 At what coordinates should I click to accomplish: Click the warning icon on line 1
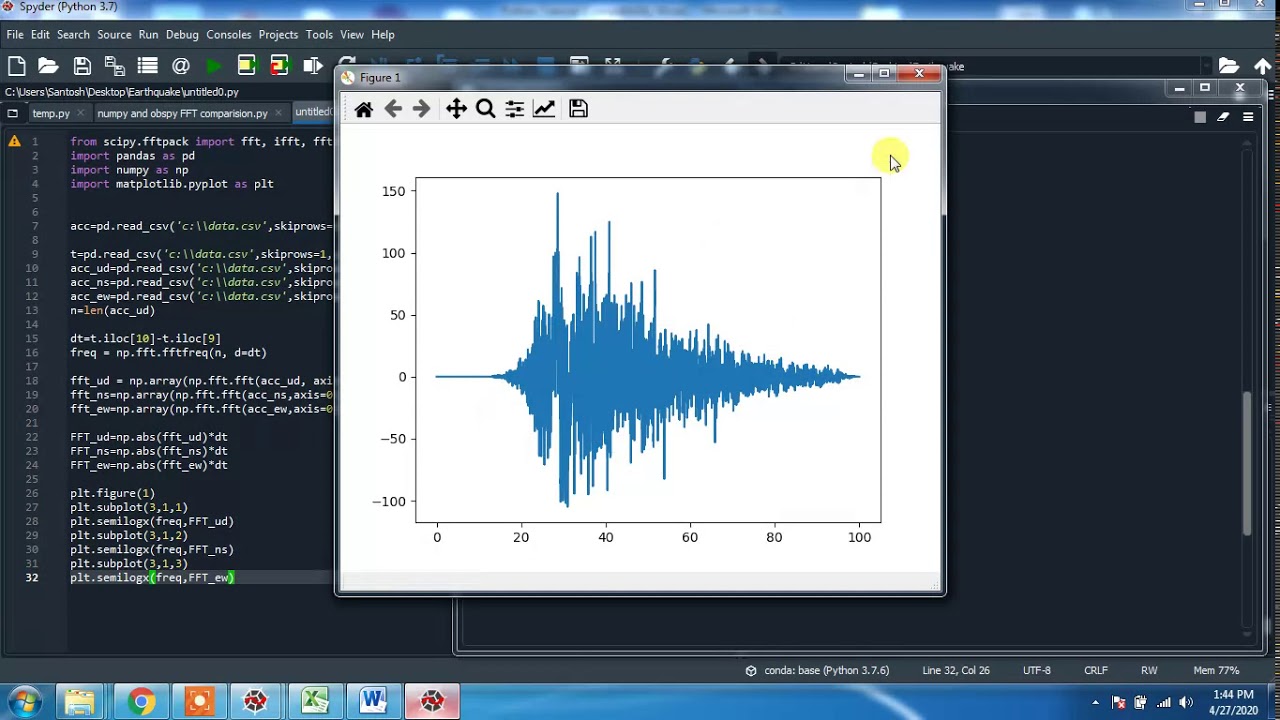click(14, 141)
